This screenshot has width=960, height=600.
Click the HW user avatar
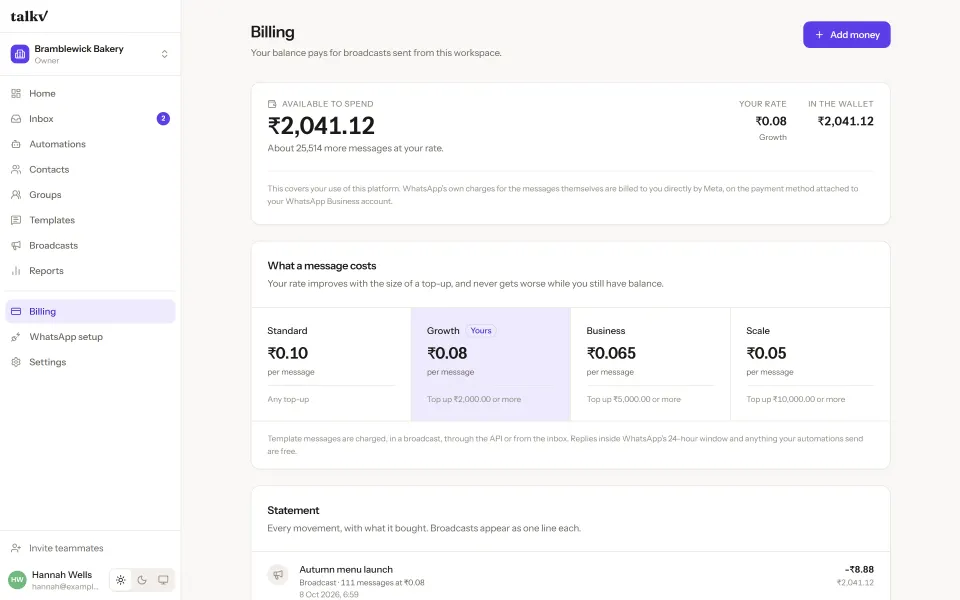(x=17, y=579)
